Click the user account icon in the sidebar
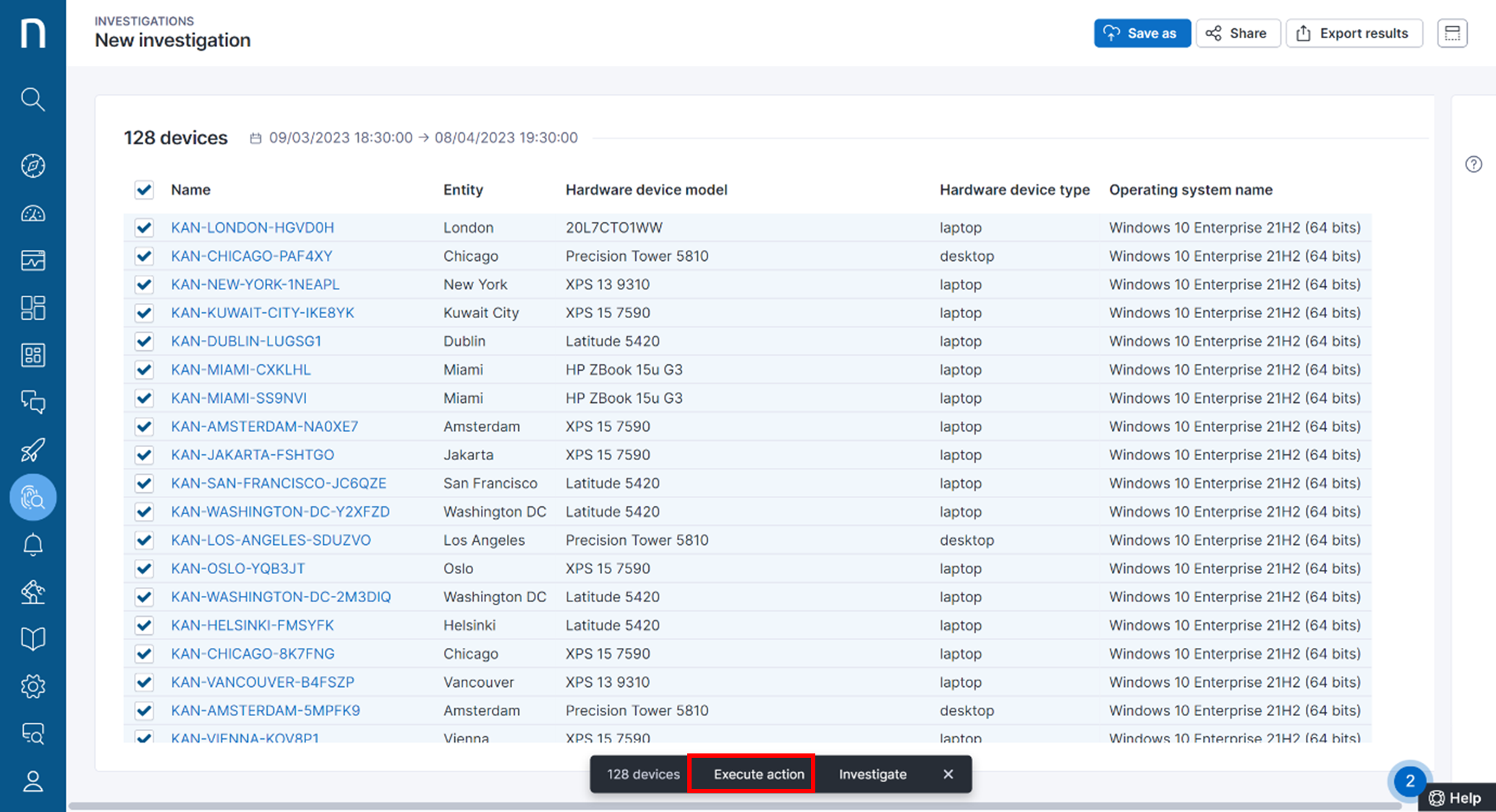This screenshot has width=1496, height=812. tap(33, 781)
